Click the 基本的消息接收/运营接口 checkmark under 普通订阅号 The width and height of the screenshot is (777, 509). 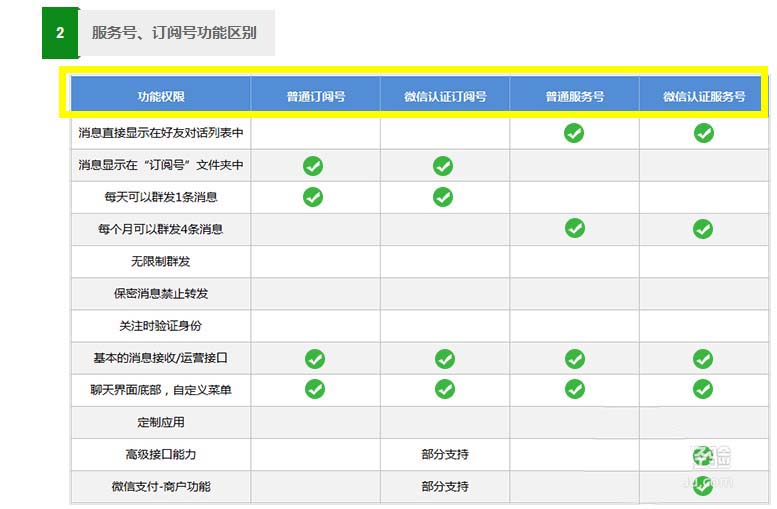(x=315, y=359)
